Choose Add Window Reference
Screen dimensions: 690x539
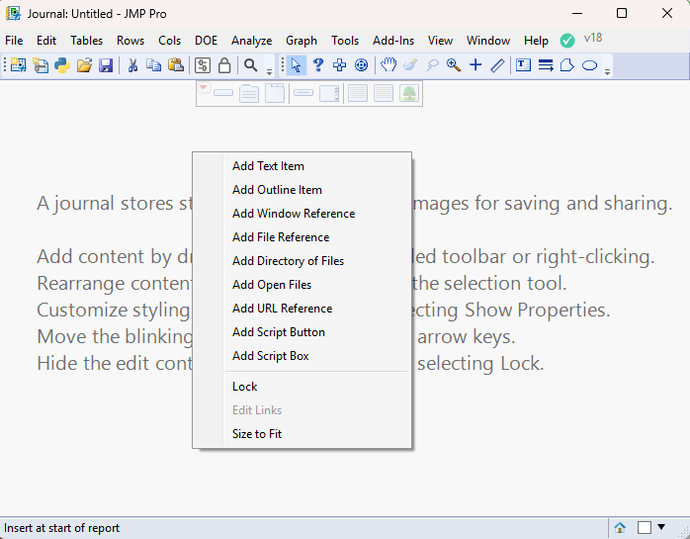click(x=302, y=213)
